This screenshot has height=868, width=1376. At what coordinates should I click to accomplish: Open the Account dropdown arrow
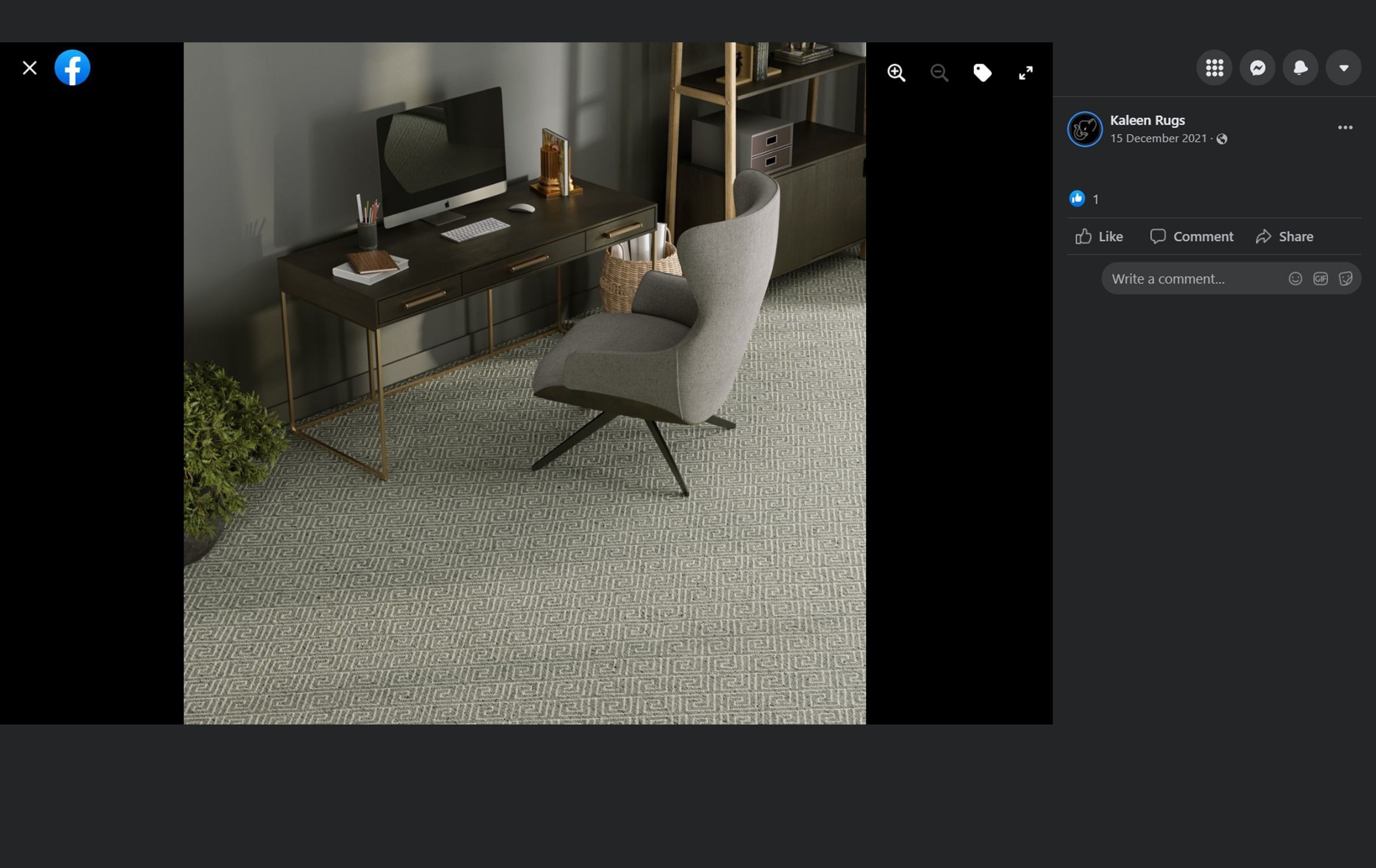point(1343,68)
